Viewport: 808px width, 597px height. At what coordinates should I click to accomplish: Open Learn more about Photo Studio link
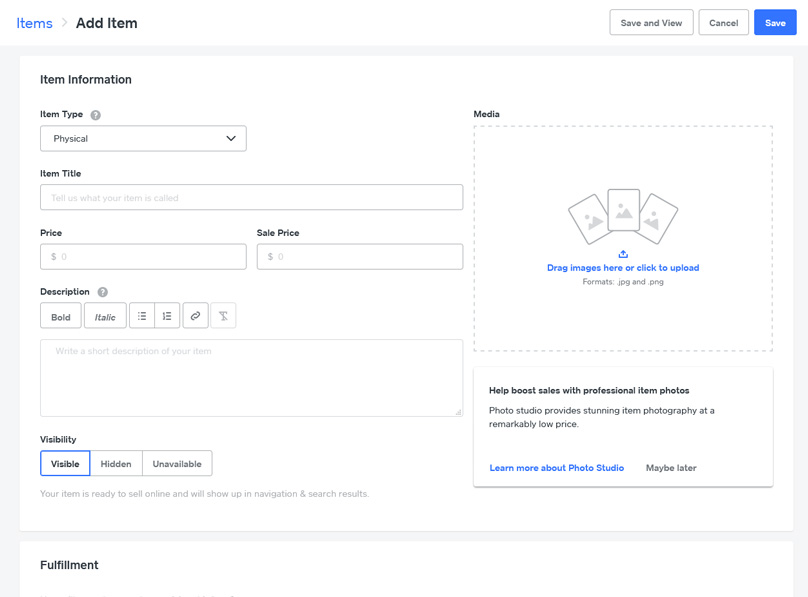pyautogui.click(x=556, y=468)
